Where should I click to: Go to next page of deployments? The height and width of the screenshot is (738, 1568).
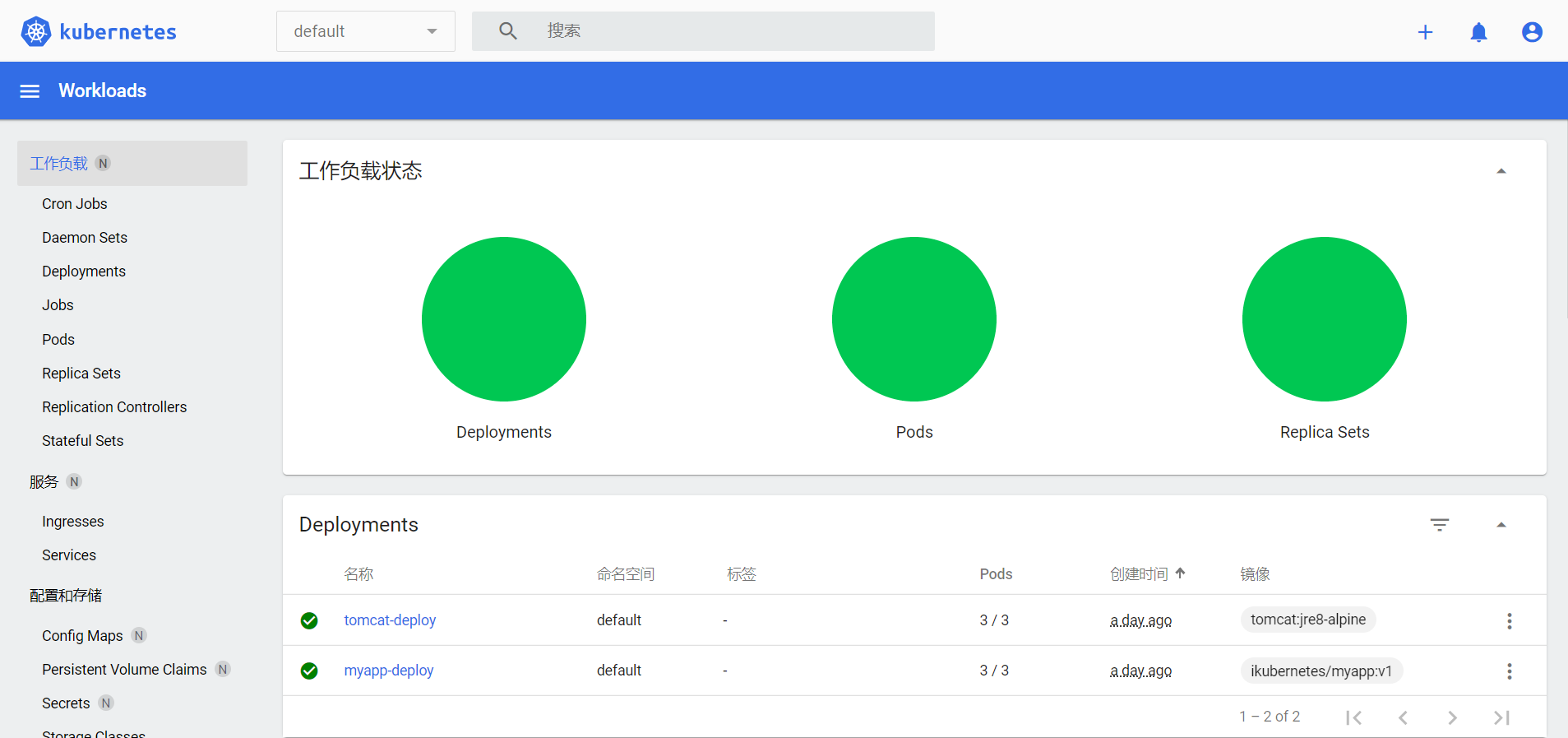click(1453, 717)
